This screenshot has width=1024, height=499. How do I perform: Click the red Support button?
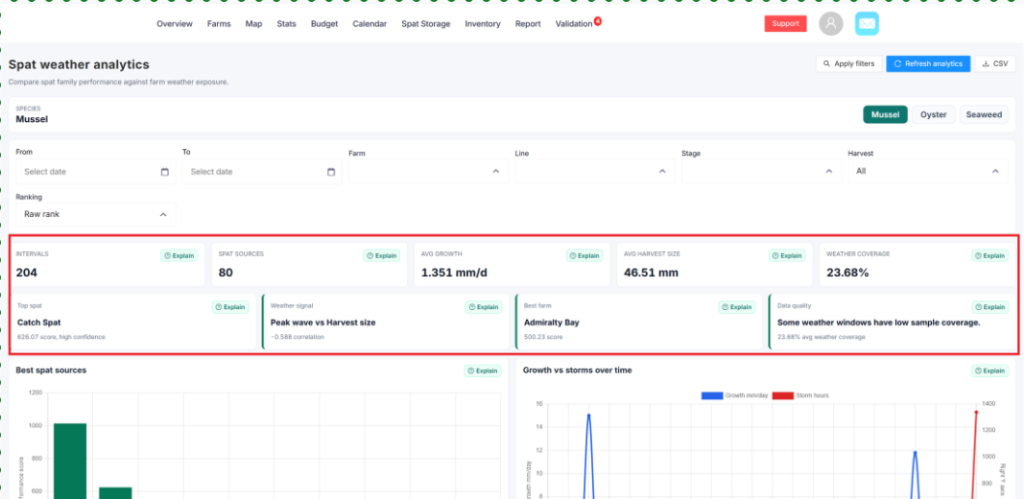786,24
